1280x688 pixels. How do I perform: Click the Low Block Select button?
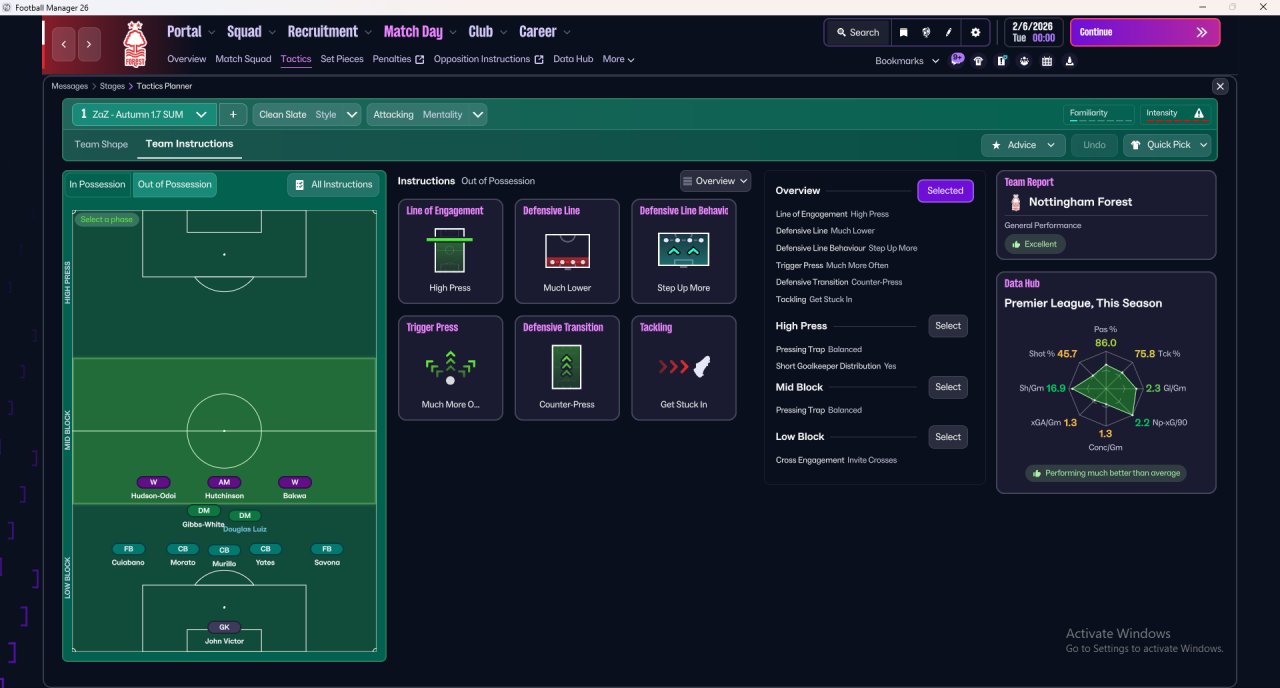point(948,437)
